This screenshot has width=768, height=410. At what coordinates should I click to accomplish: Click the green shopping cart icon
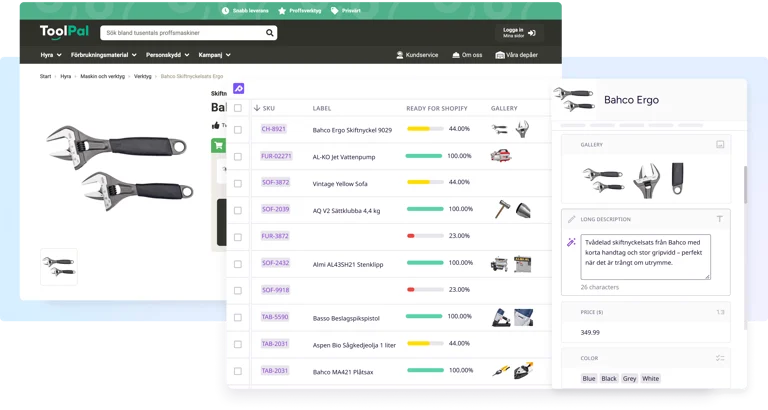point(218,145)
